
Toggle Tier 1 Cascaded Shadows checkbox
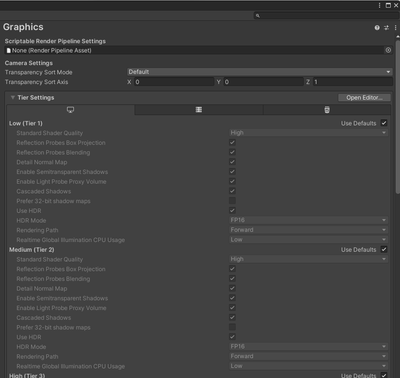coord(232,191)
